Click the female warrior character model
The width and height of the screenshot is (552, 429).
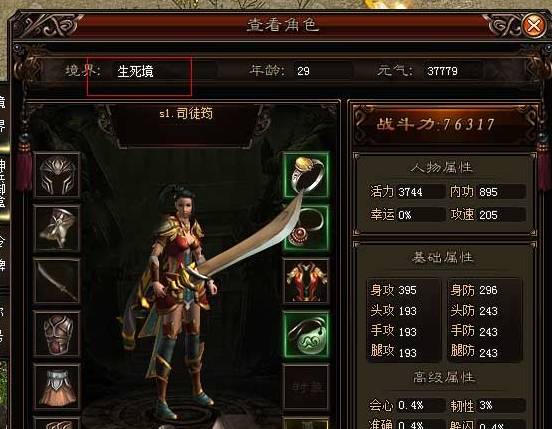point(176,299)
